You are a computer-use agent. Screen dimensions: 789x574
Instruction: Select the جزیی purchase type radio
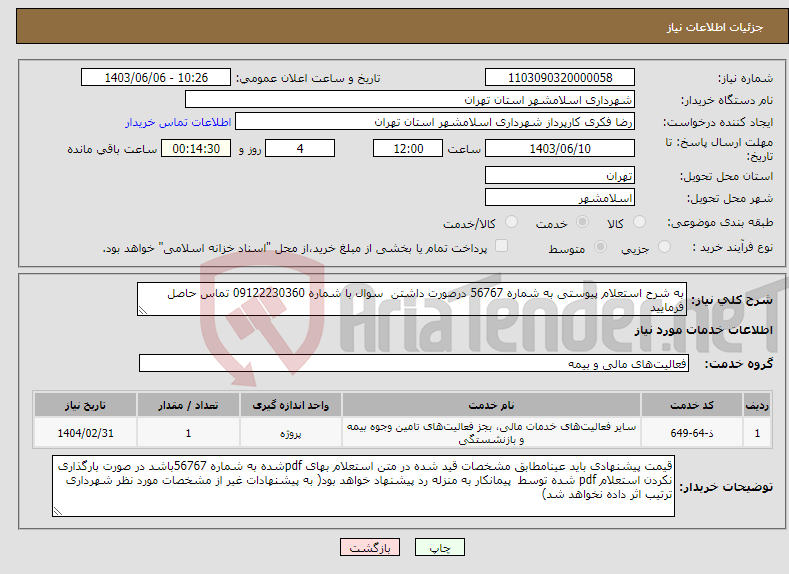(664, 247)
